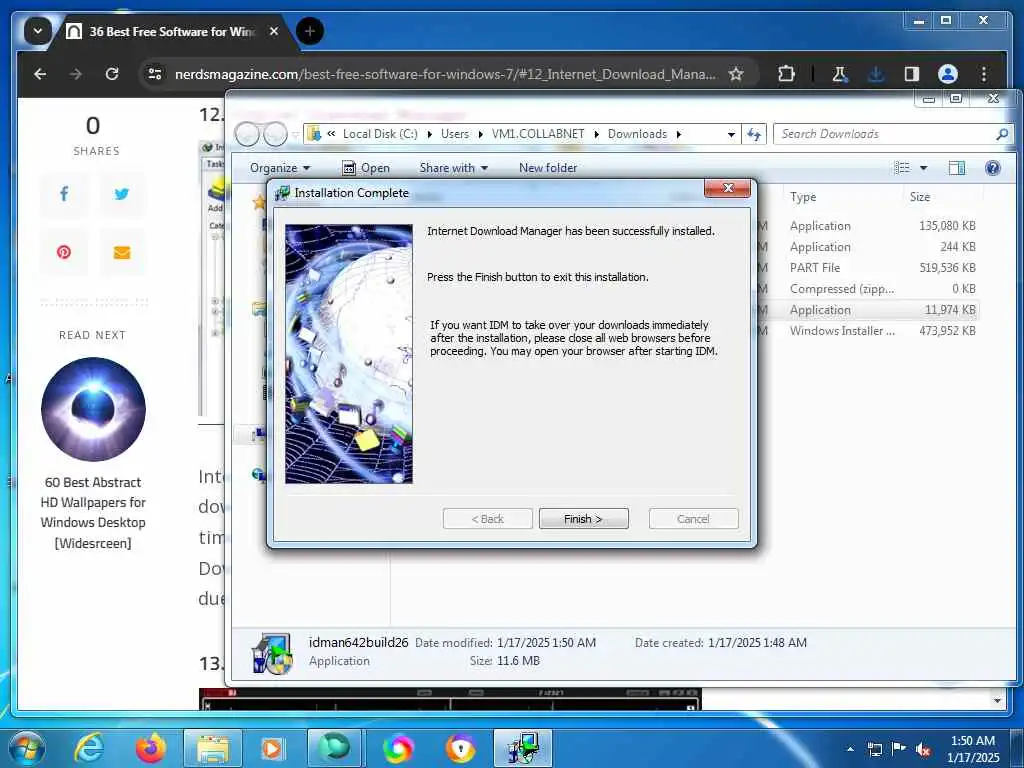Close the Installation Complete dialog
The image size is (1024, 768).
(728, 188)
